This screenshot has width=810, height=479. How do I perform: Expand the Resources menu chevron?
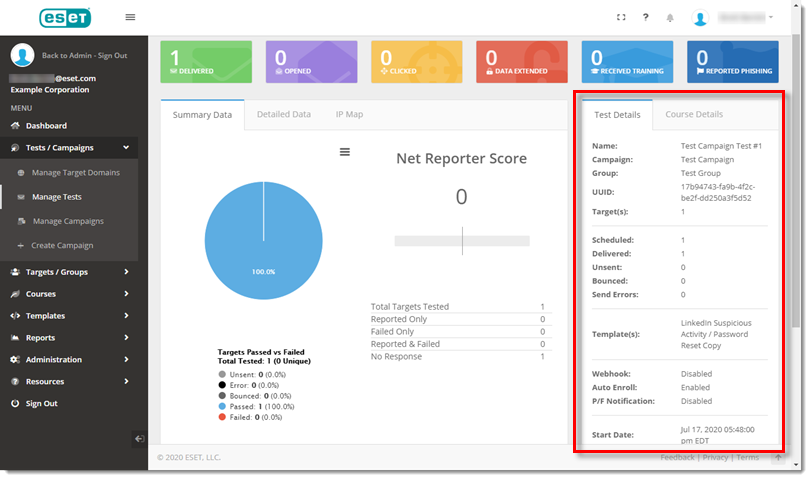tap(126, 381)
